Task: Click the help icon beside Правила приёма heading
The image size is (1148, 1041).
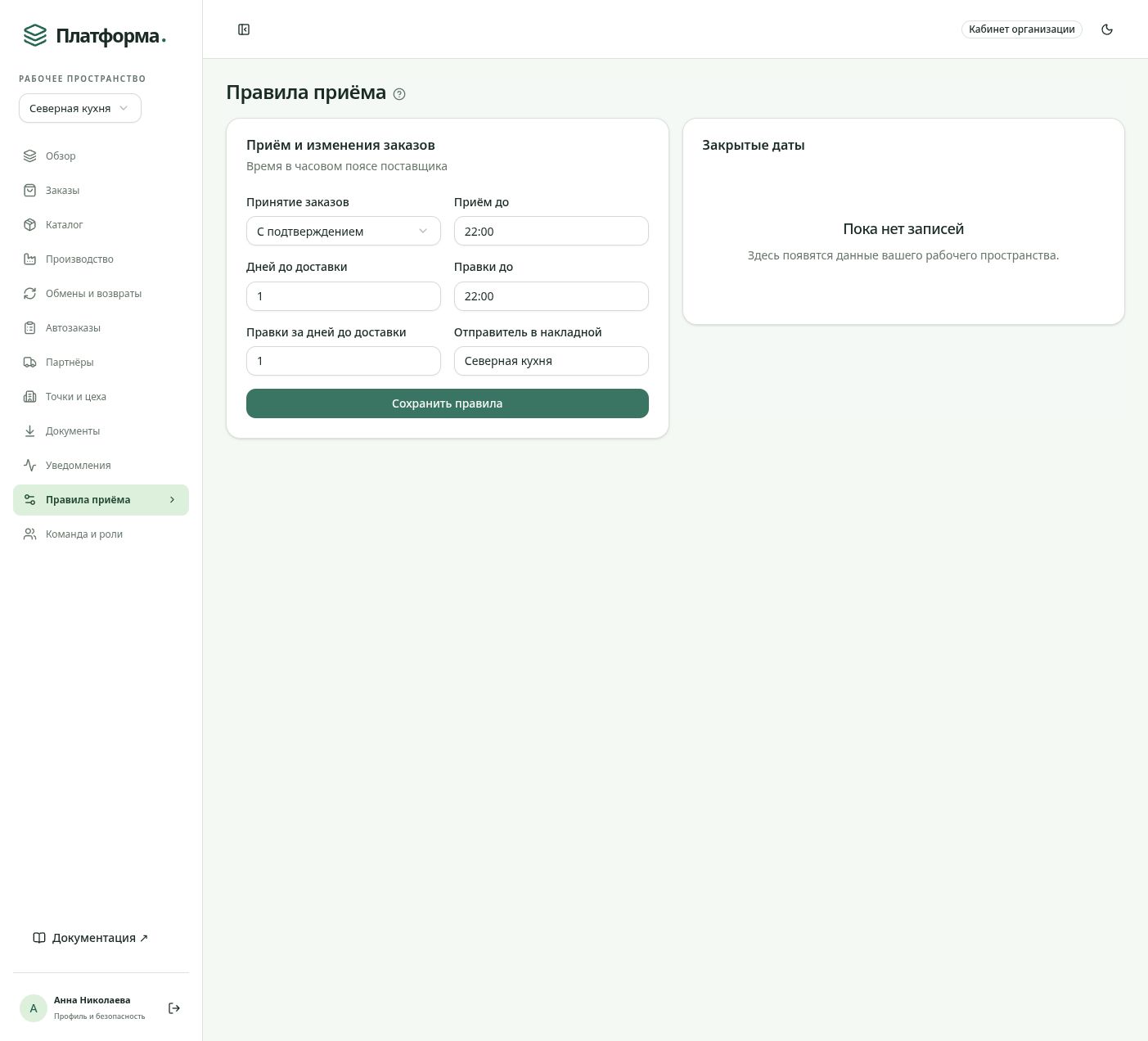Action: 399,94
